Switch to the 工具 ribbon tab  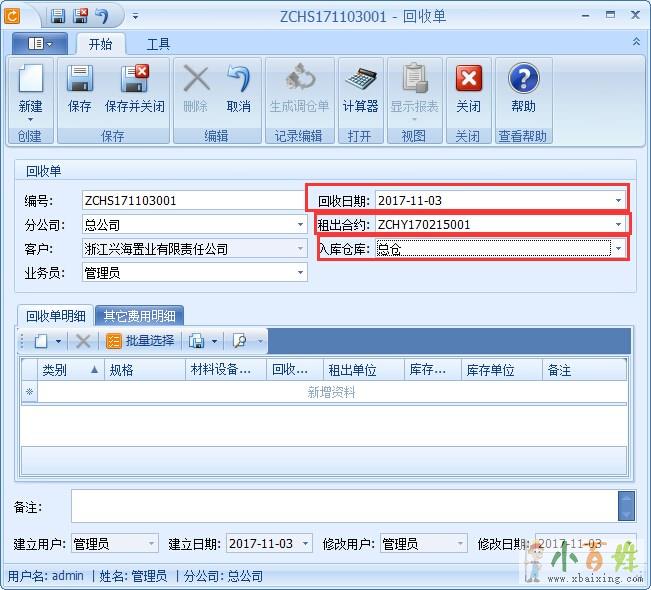pyautogui.click(x=158, y=44)
